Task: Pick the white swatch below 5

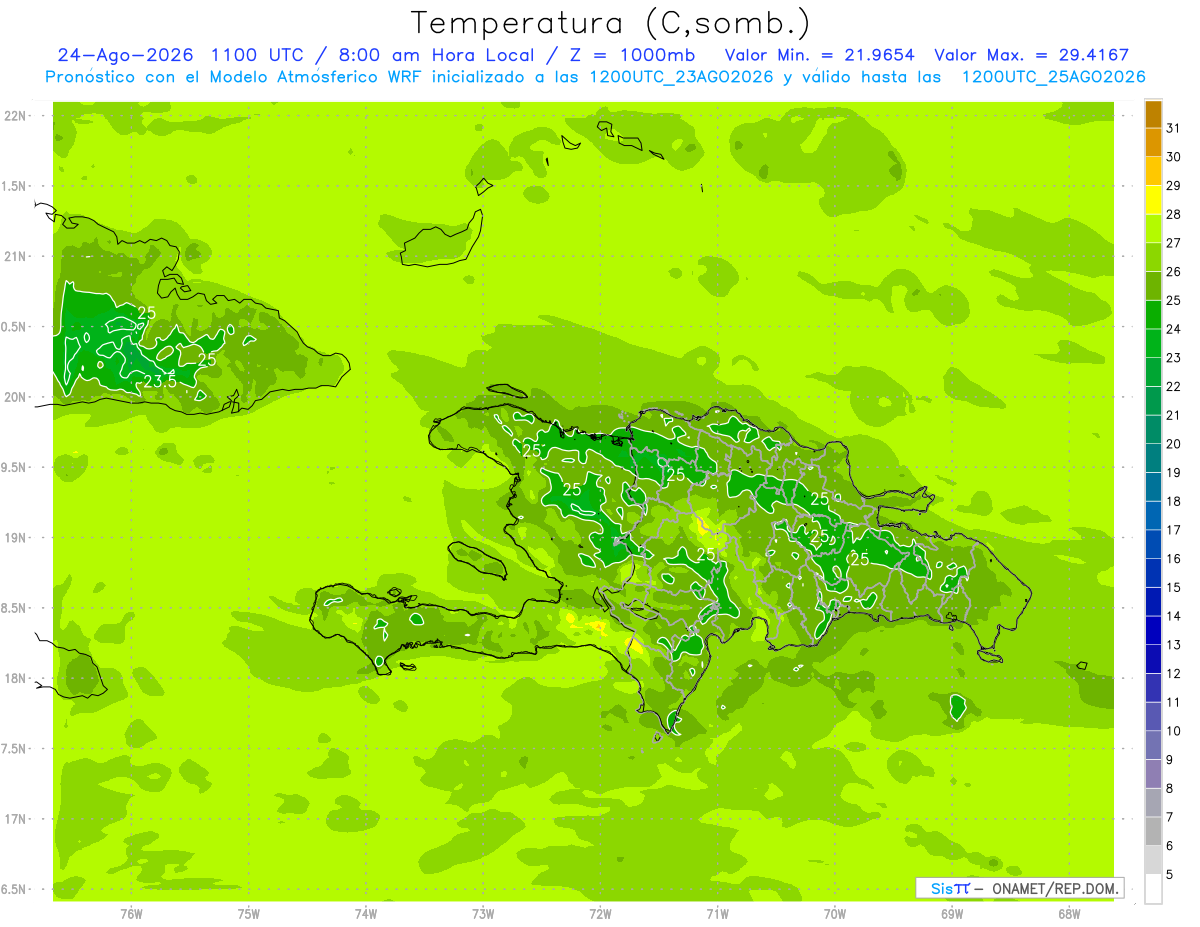Action: point(1153,889)
